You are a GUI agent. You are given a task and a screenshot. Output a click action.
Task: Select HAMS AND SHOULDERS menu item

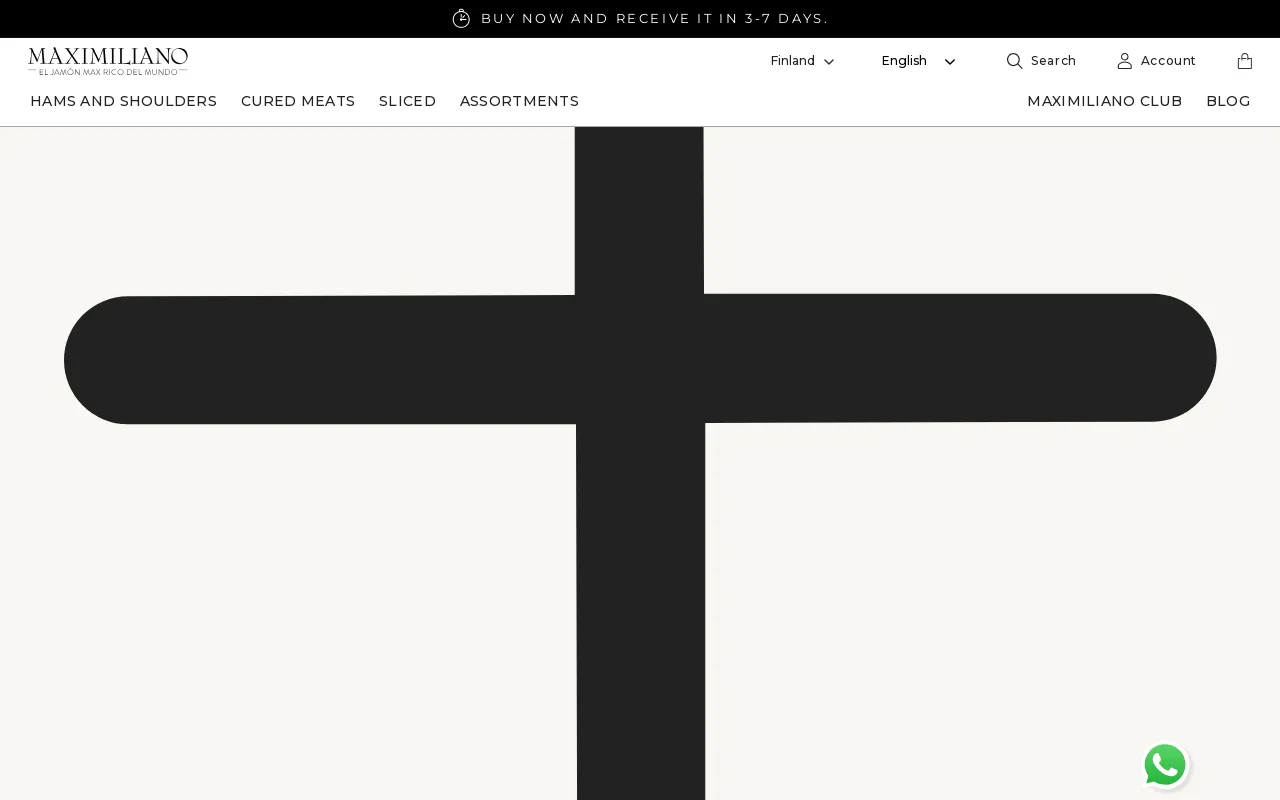pyautogui.click(x=123, y=101)
